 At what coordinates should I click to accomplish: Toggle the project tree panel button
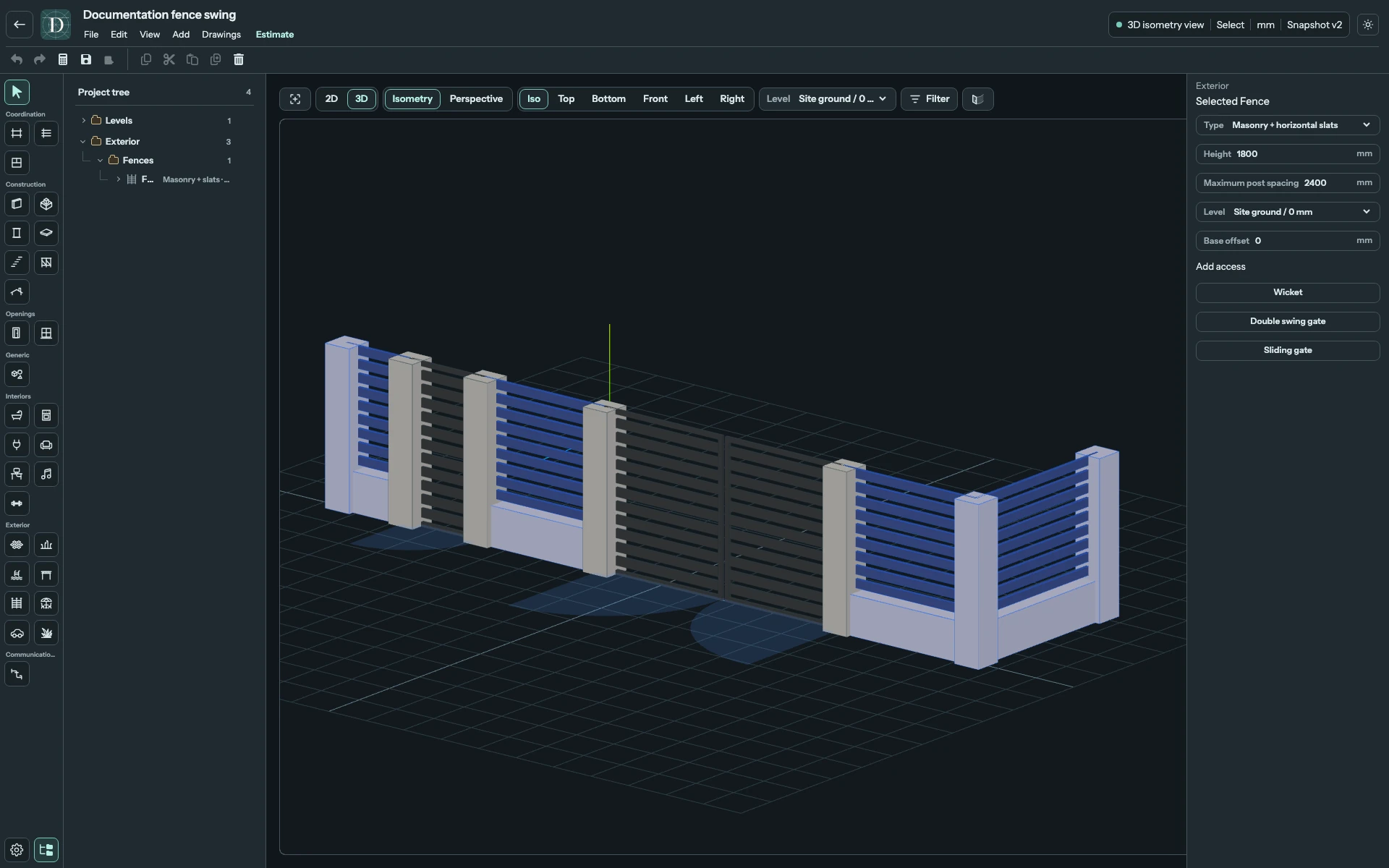pos(46,850)
